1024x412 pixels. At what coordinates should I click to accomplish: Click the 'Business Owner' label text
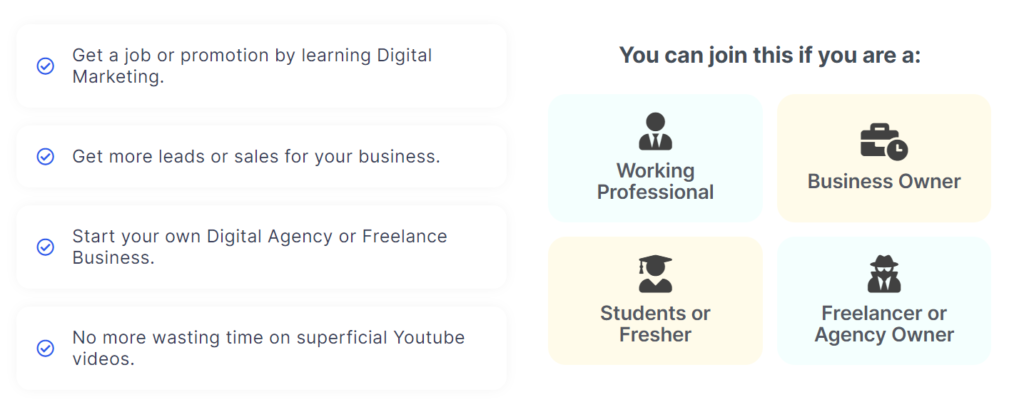[884, 181]
